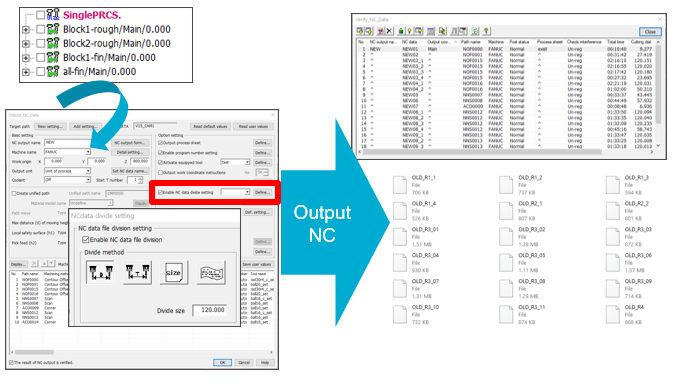Click the Divide size input field
The width and height of the screenshot is (673, 385).
pyautogui.click(x=209, y=310)
